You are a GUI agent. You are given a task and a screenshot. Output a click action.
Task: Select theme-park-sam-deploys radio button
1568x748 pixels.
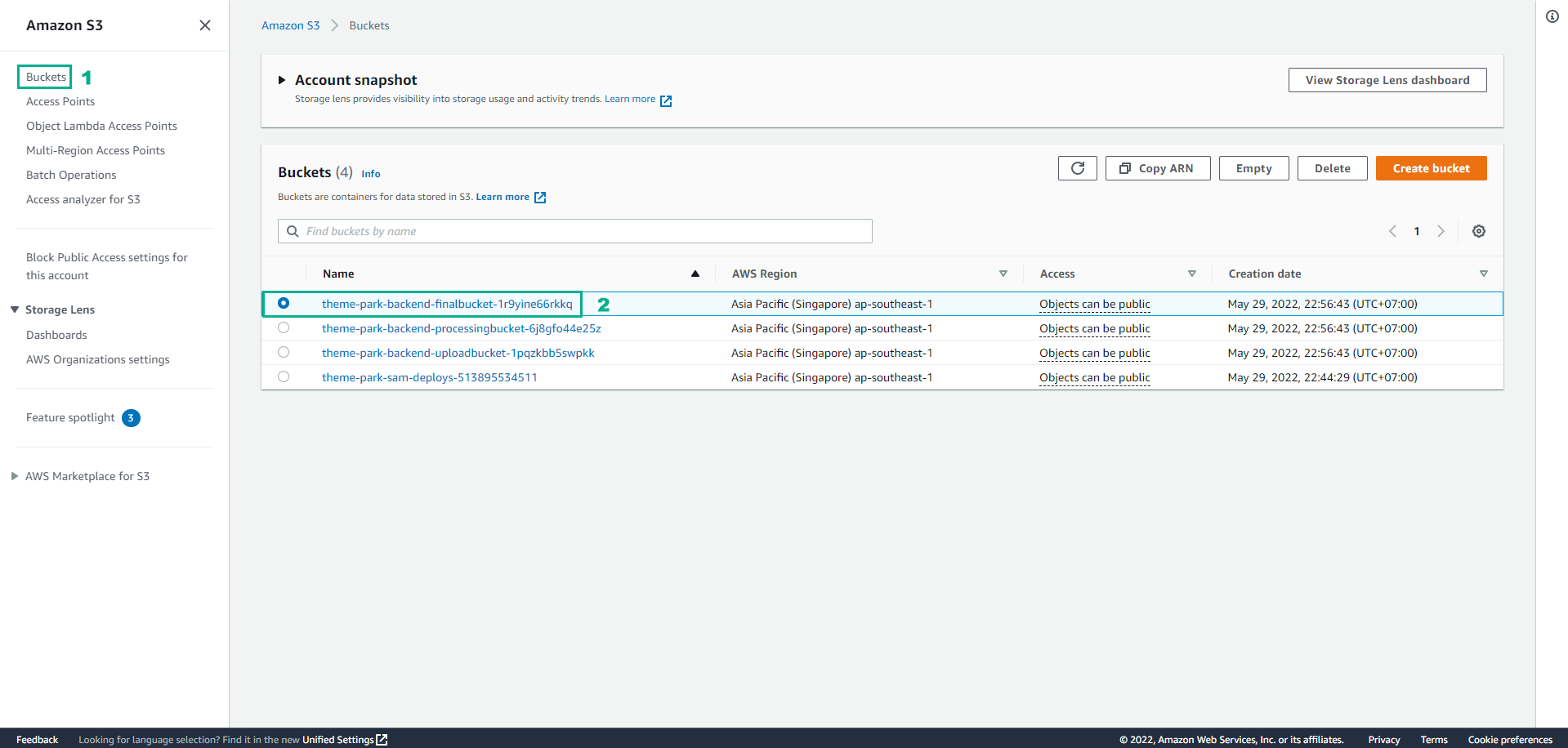(284, 376)
